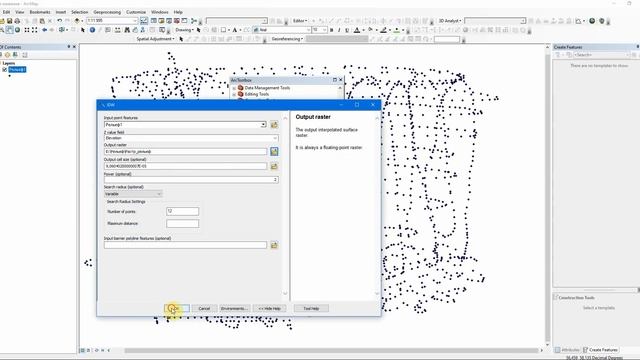The width and height of the screenshot is (640, 360).
Task: Open the Selection menu
Action: pyautogui.click(x=80, y=12)
